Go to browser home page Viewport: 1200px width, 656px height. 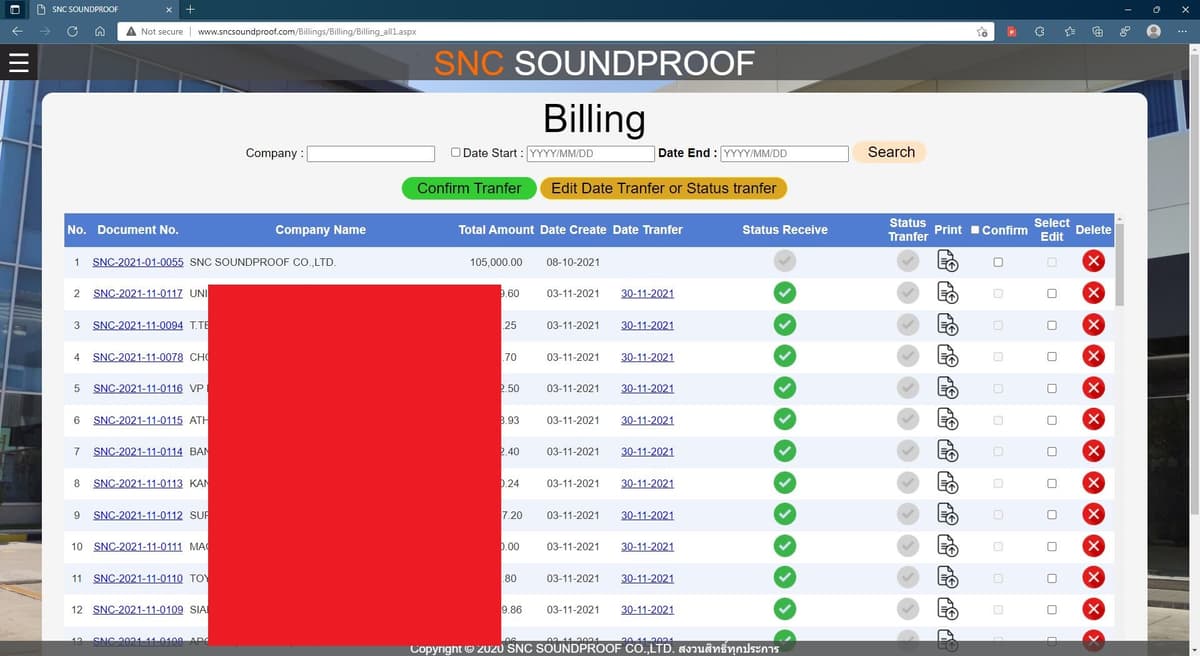click(x=100, y=31)
